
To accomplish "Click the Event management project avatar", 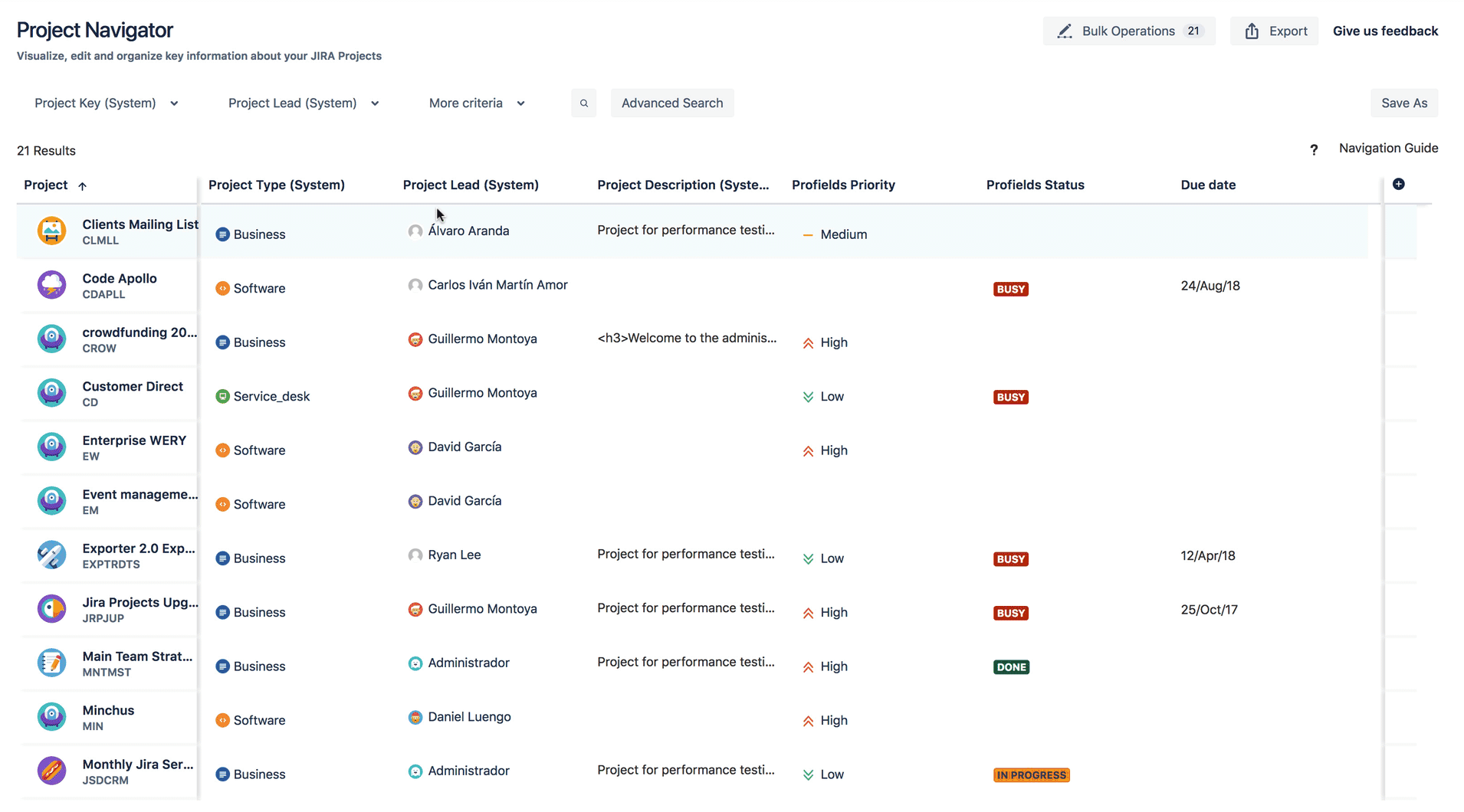I will click(x=51, y=501).
